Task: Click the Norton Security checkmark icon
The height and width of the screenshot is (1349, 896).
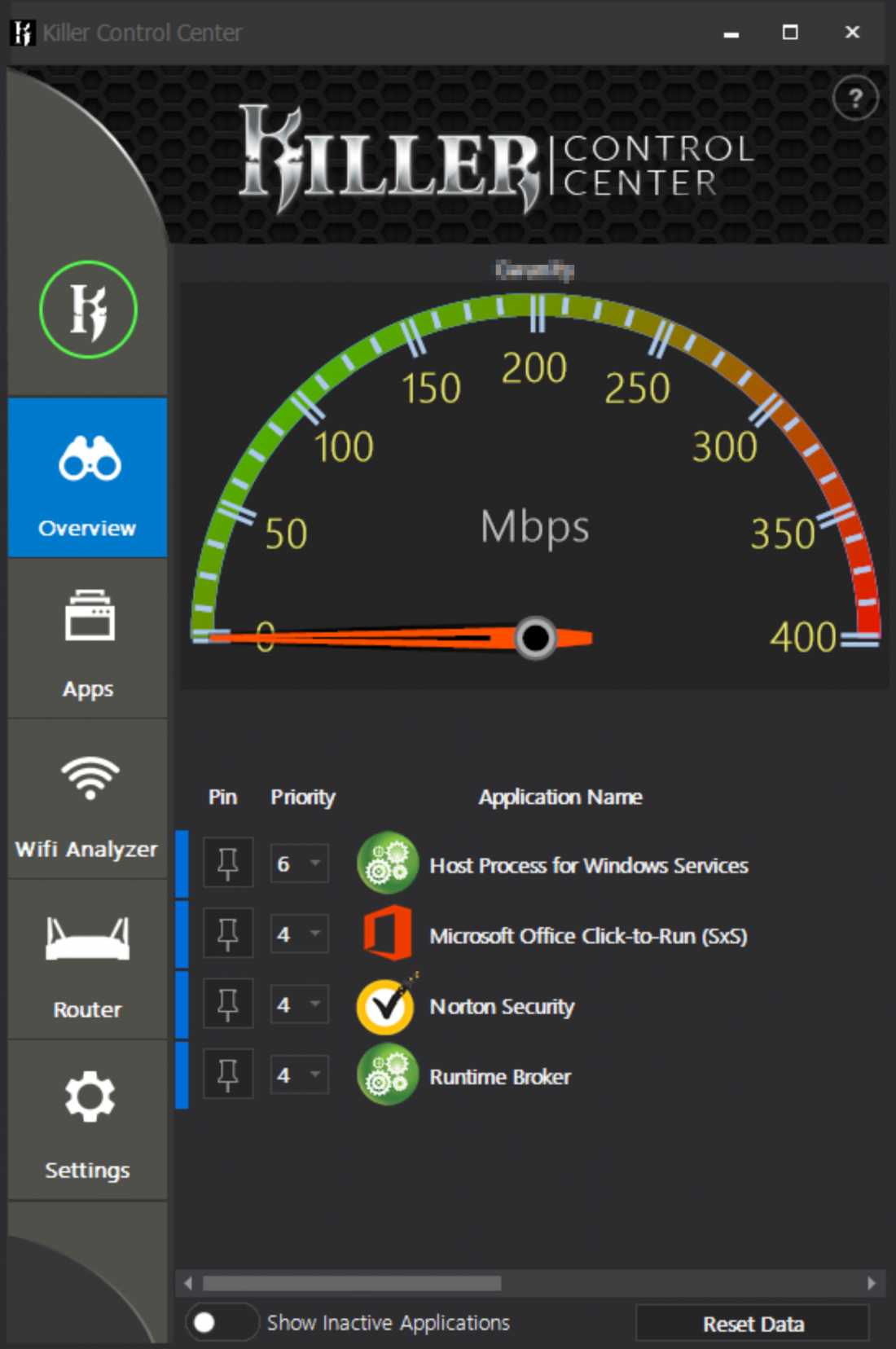Action: pos(386,1006)
